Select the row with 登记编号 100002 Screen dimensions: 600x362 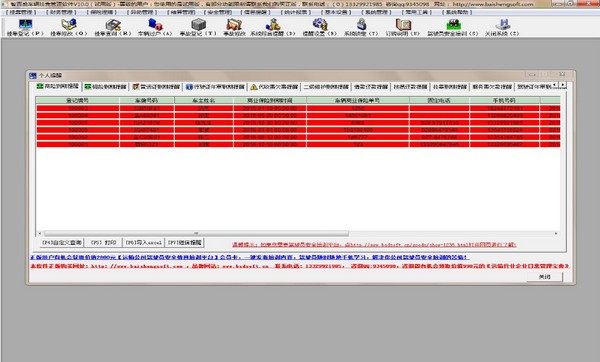[298, 137]
